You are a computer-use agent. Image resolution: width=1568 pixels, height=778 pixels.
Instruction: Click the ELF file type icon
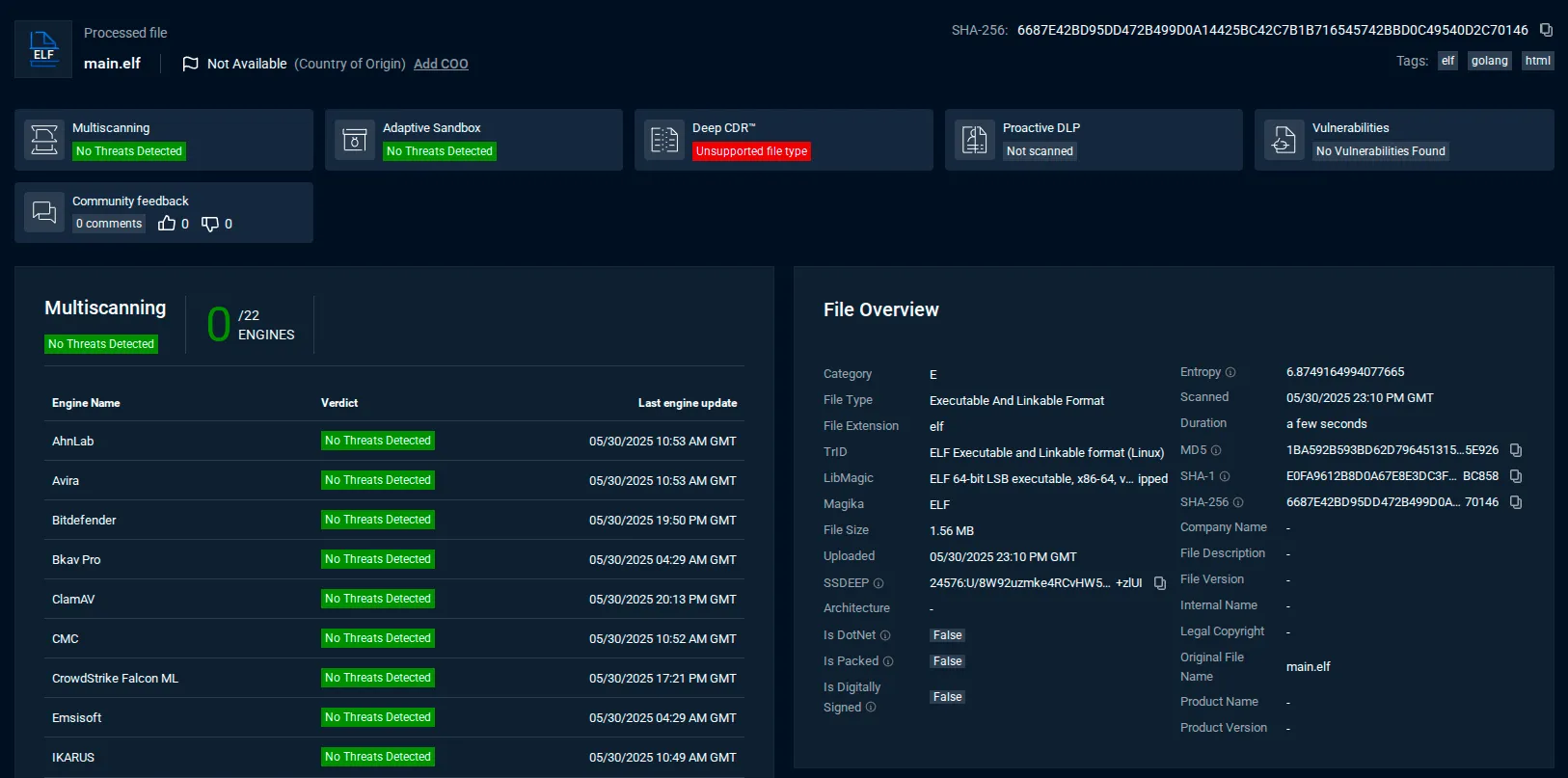point(43,49)
